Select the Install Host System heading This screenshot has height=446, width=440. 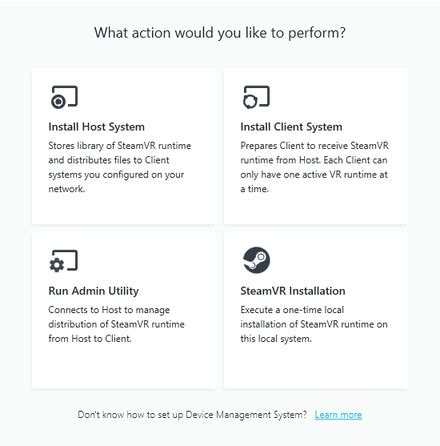(97, 127)
